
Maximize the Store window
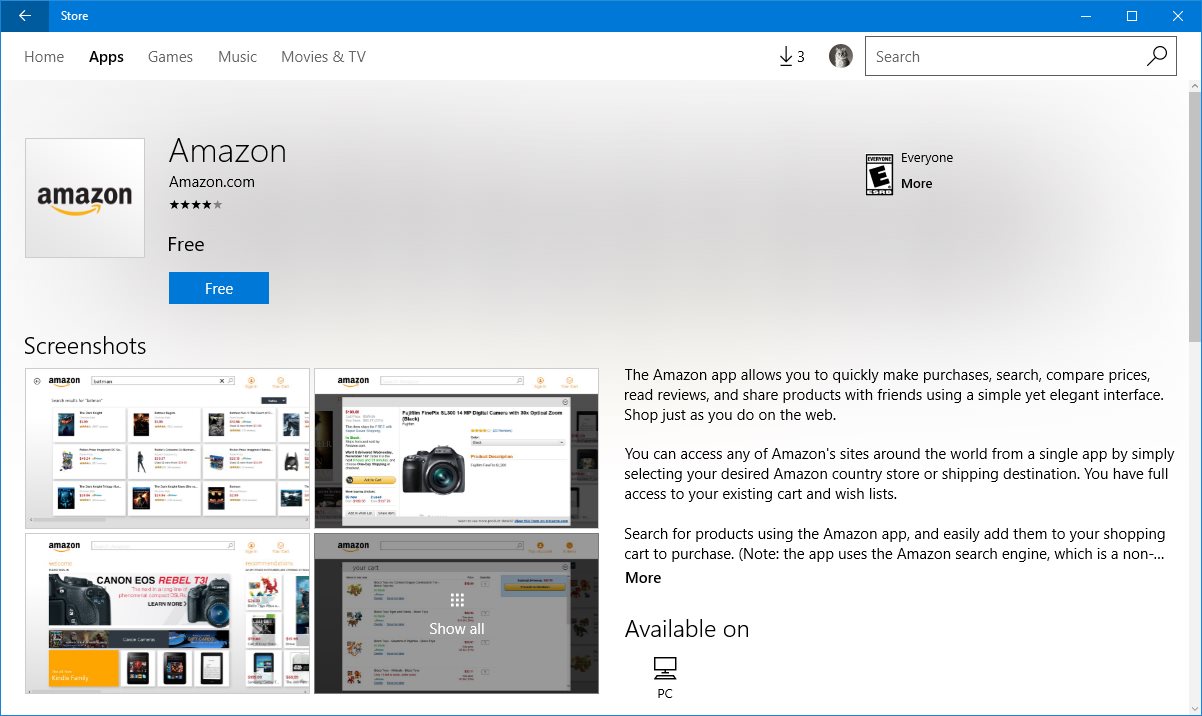(x=1132, y=16)
